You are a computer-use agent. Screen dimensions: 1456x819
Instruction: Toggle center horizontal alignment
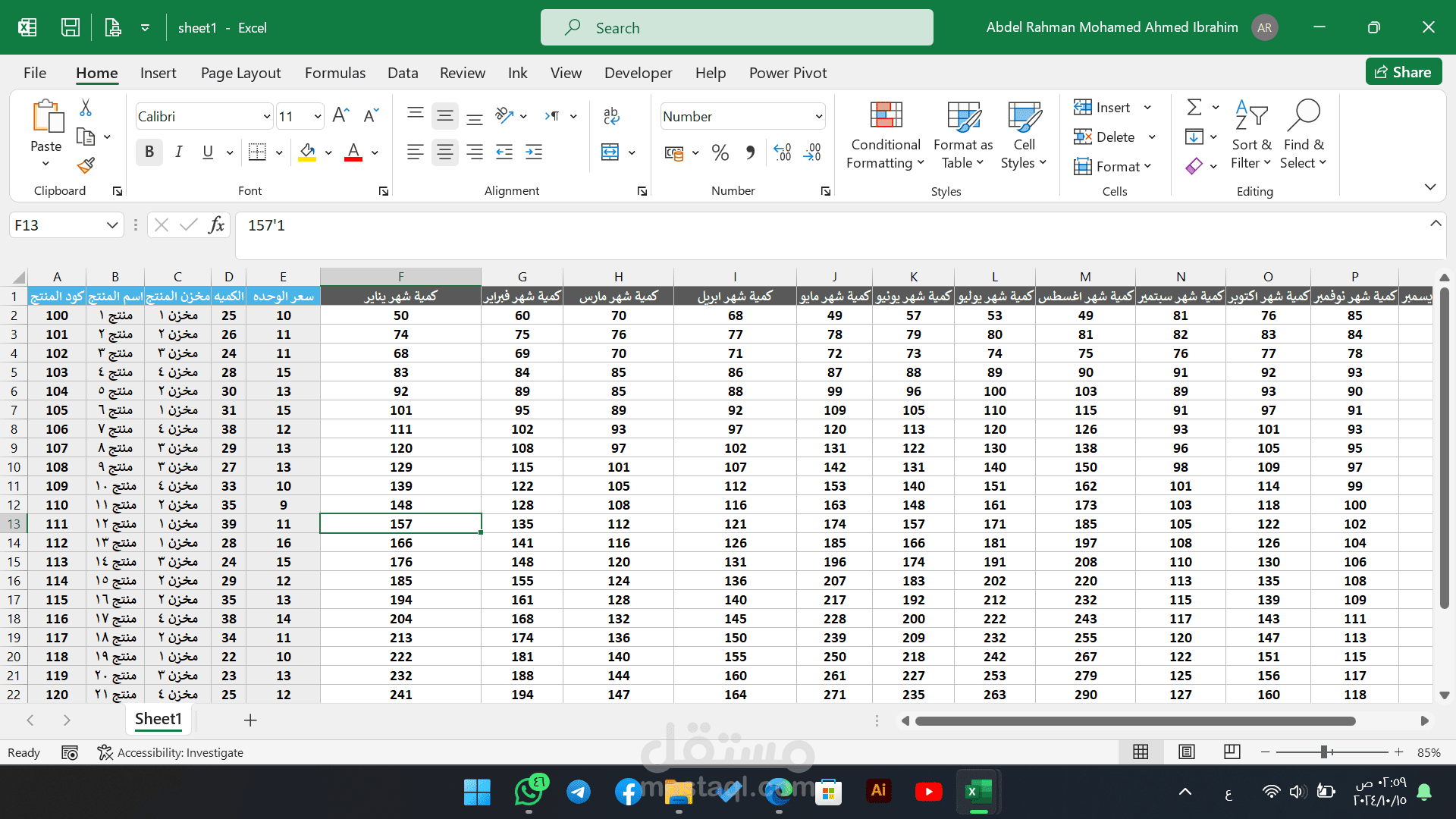pos(445,152)
